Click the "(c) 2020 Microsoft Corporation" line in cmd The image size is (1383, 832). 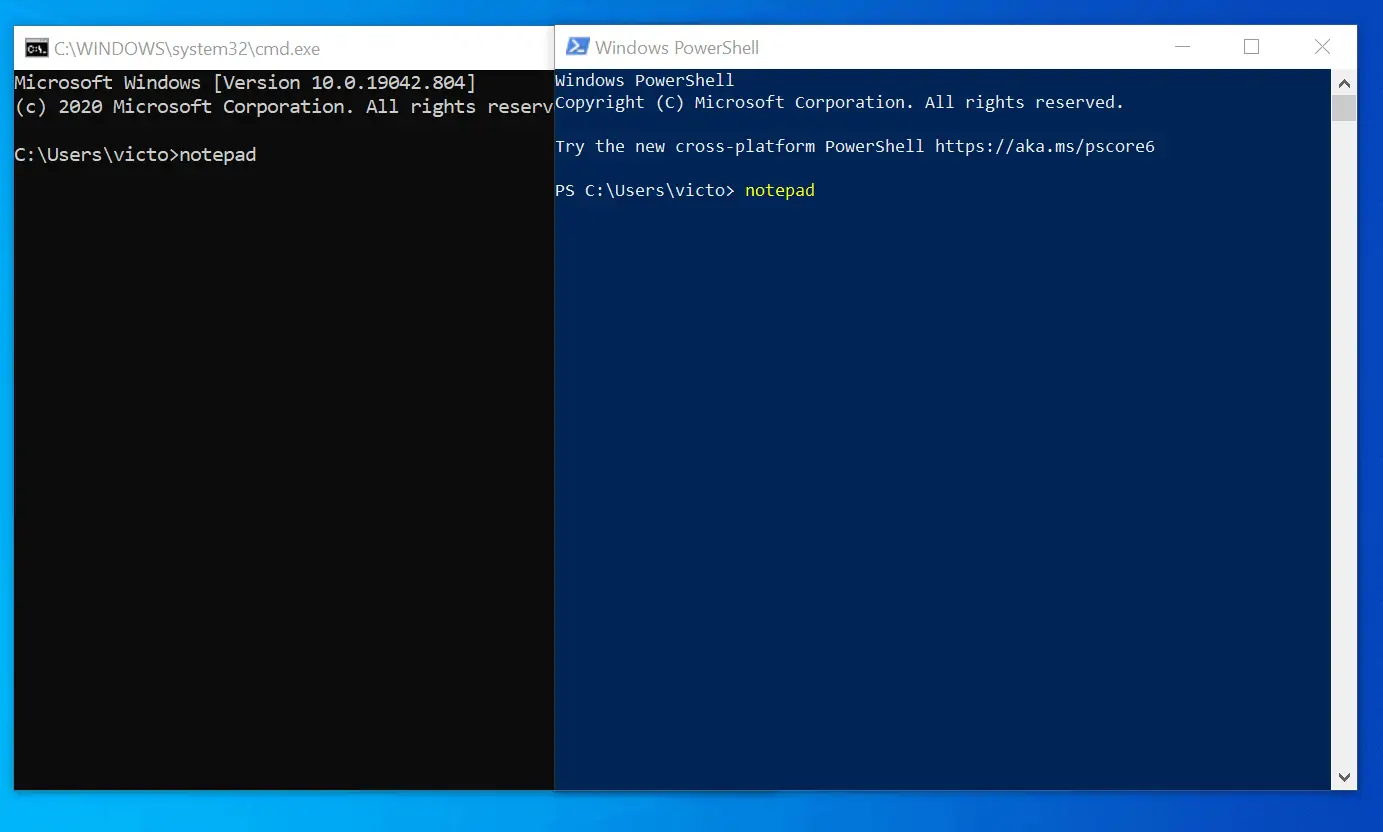coord(284,107)
